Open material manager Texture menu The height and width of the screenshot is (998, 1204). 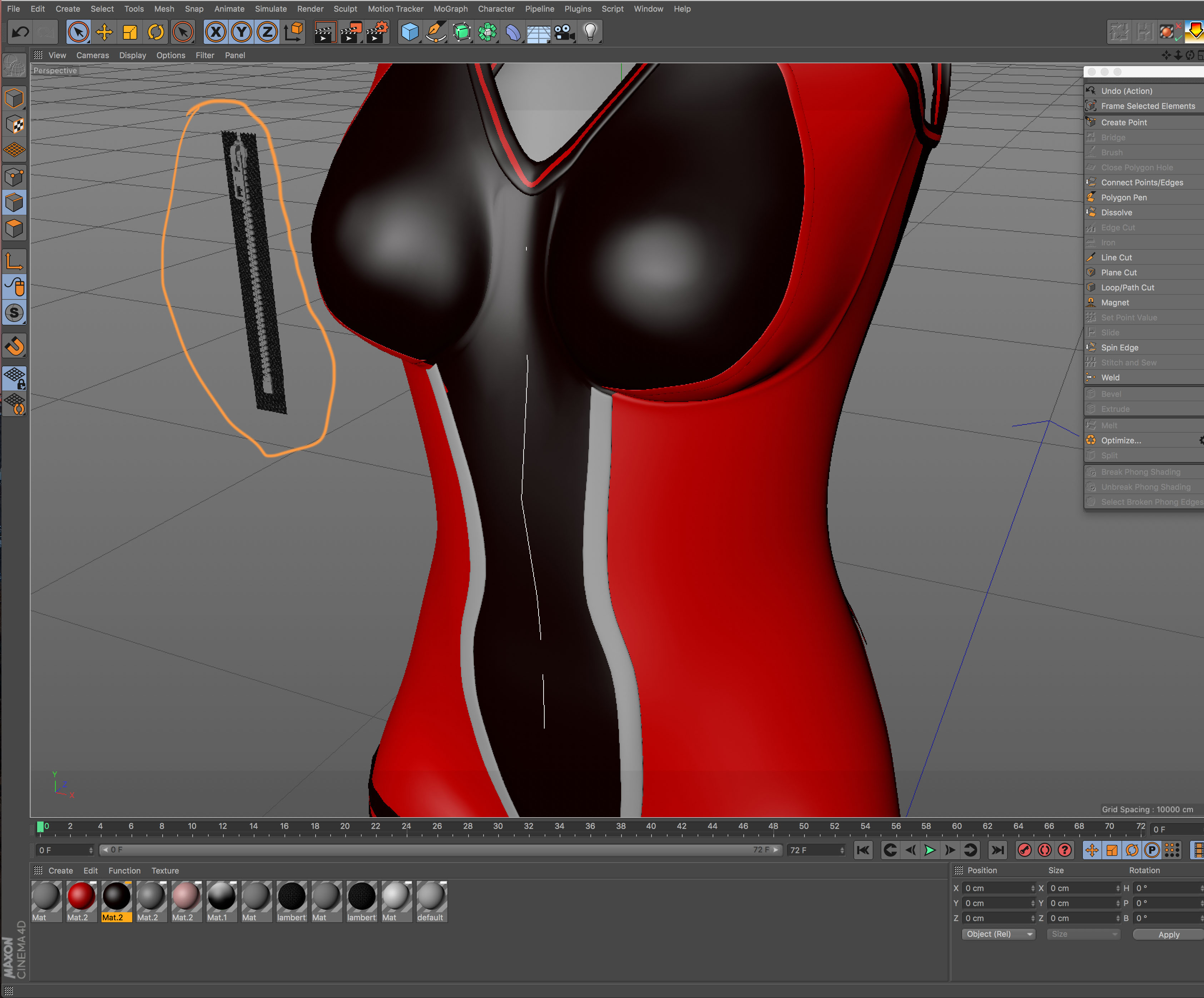coord(165,870)
